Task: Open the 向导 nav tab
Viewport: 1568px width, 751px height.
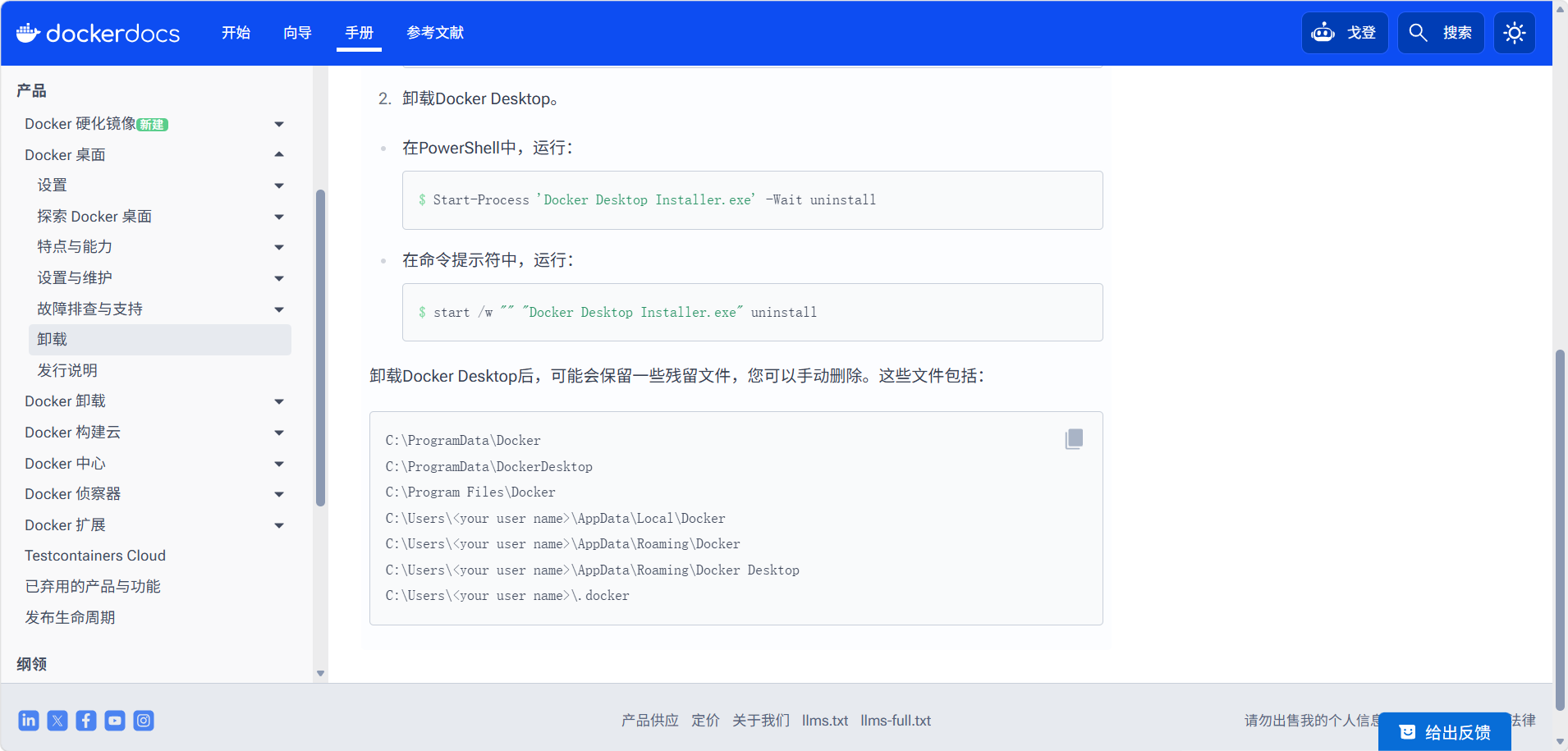Action: (x=297, y=33)
